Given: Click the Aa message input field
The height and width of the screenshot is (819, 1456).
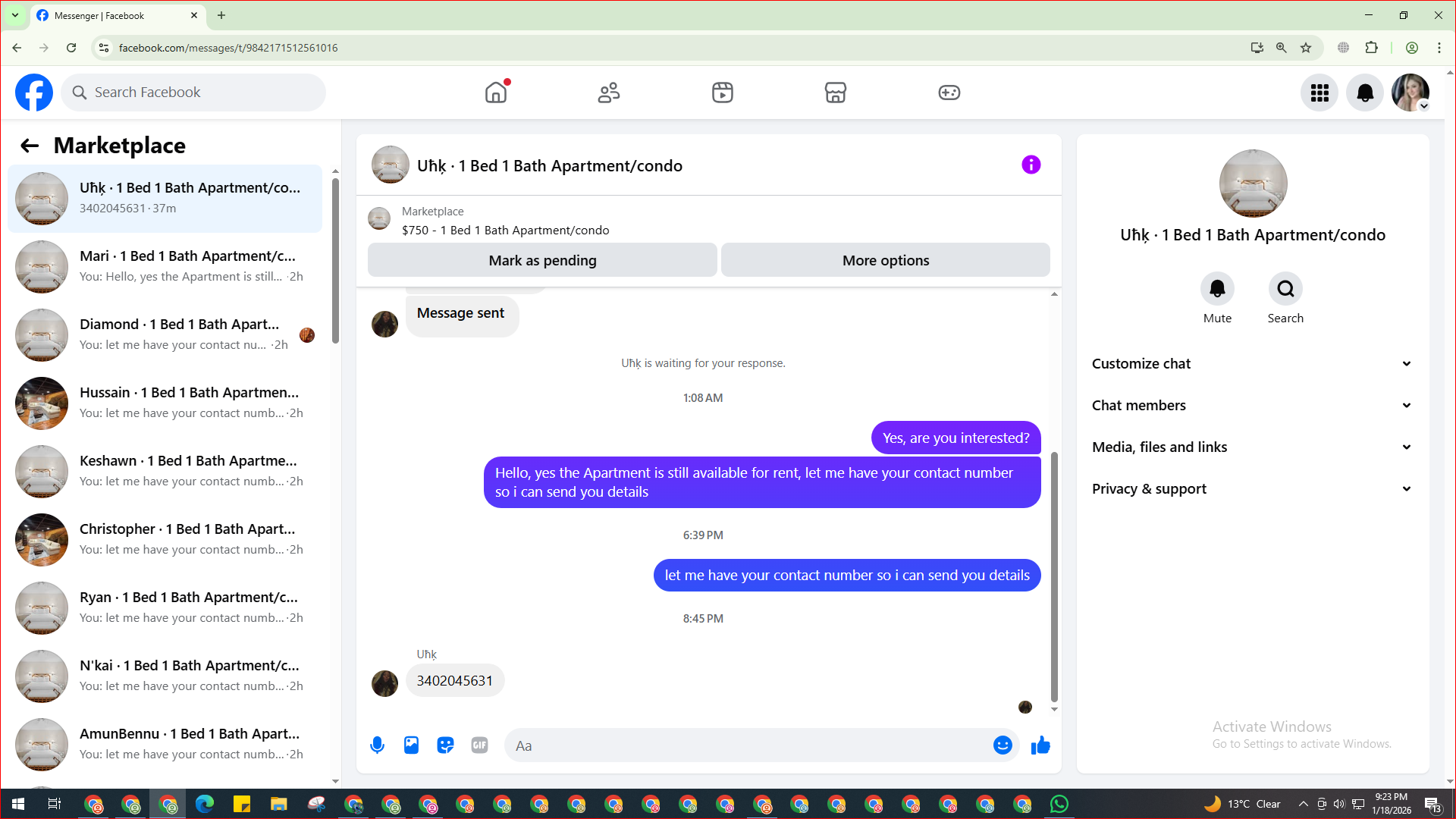Looking at the screenshot, I should pyautogui.click(x=747, y=745).
